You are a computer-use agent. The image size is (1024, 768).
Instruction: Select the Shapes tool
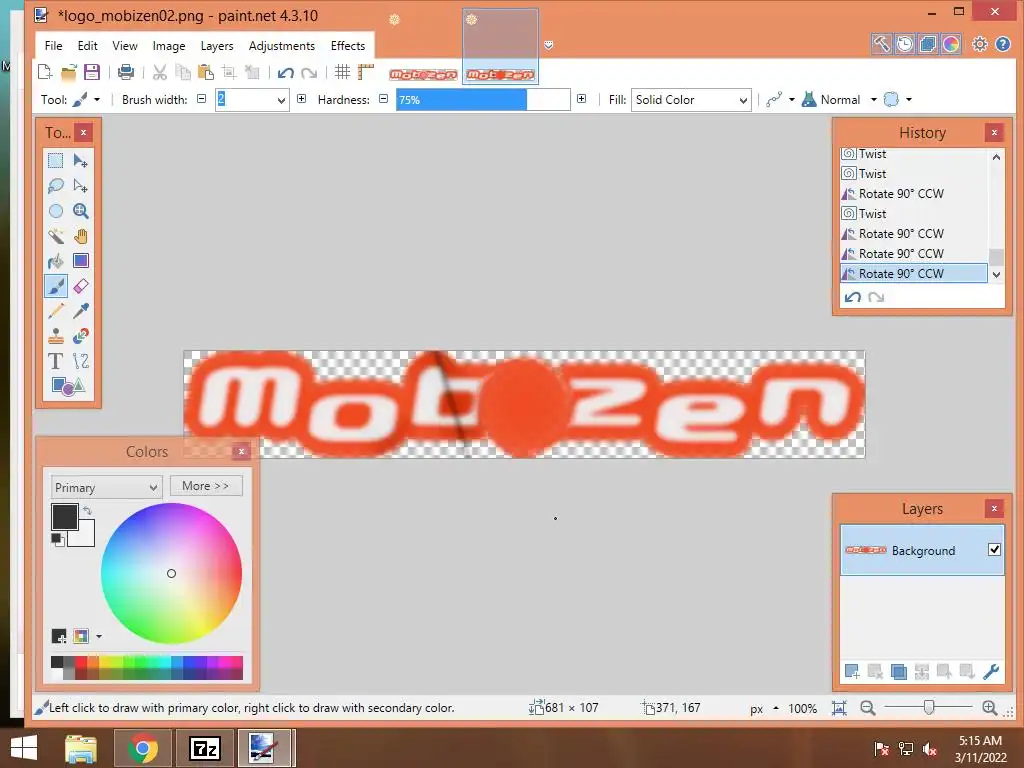[x=68, y=386]
